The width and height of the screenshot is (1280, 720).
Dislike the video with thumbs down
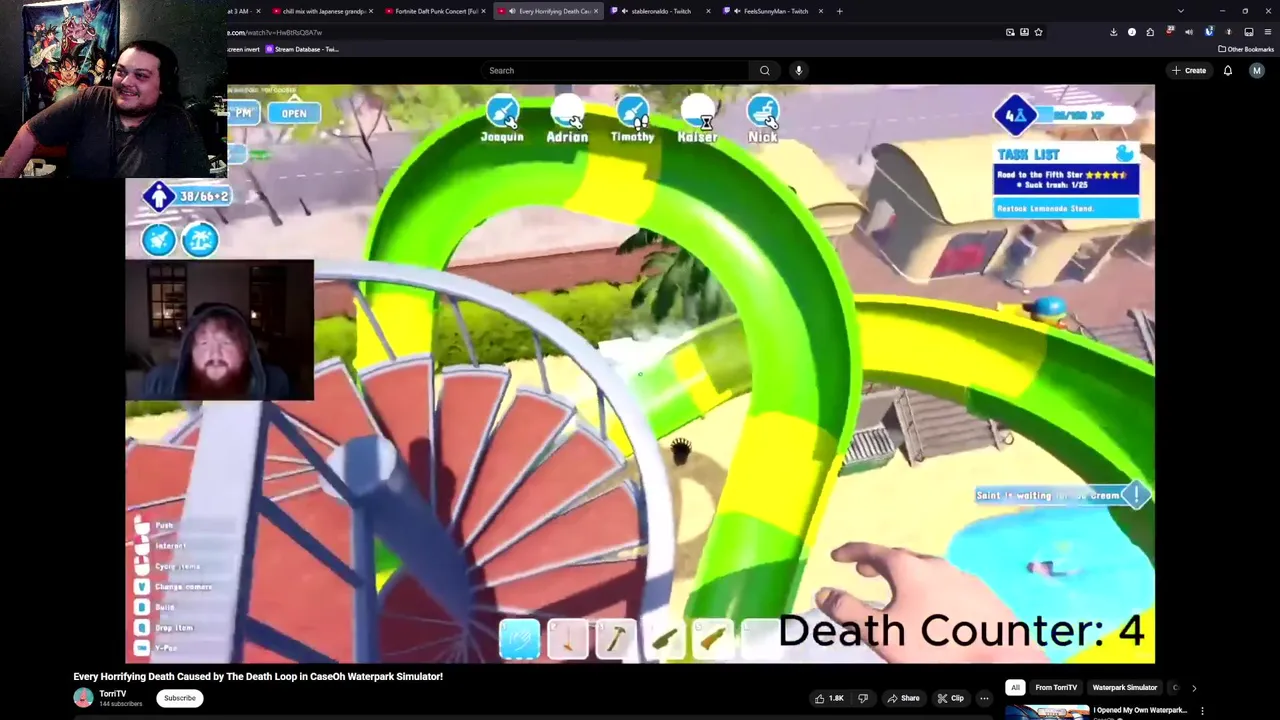(863, 698)
